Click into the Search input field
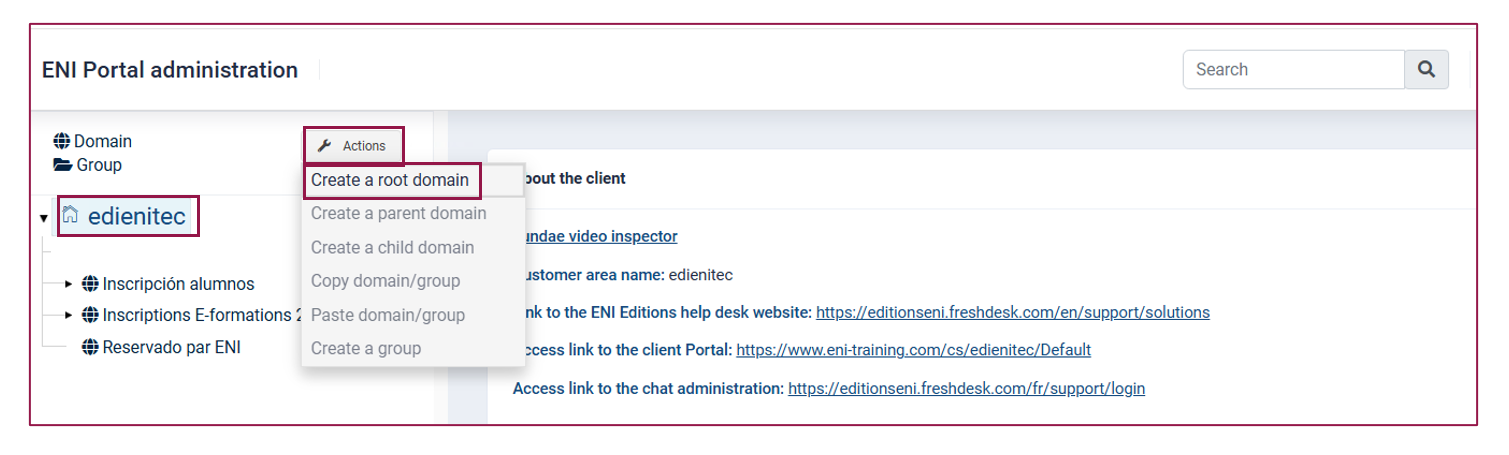The width and height of the screenshot is (1509, 455). pyautogui.click(x=1294, y=70)
